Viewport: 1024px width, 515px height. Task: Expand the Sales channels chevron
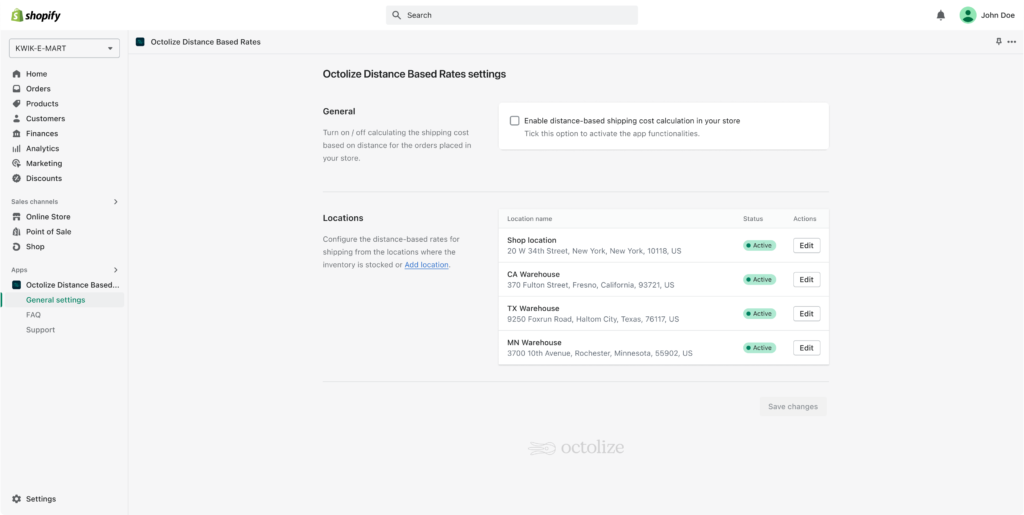[x=116, y=202]
